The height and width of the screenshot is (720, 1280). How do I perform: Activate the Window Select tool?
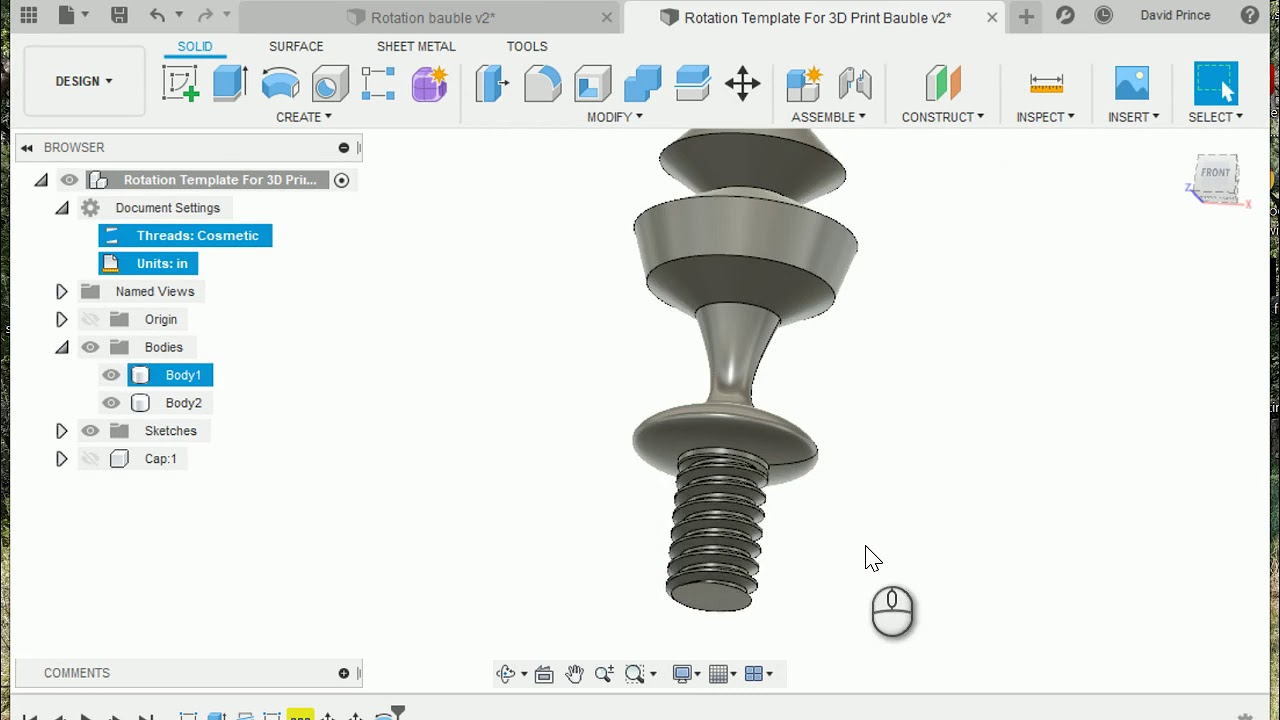pos(1216,83)
